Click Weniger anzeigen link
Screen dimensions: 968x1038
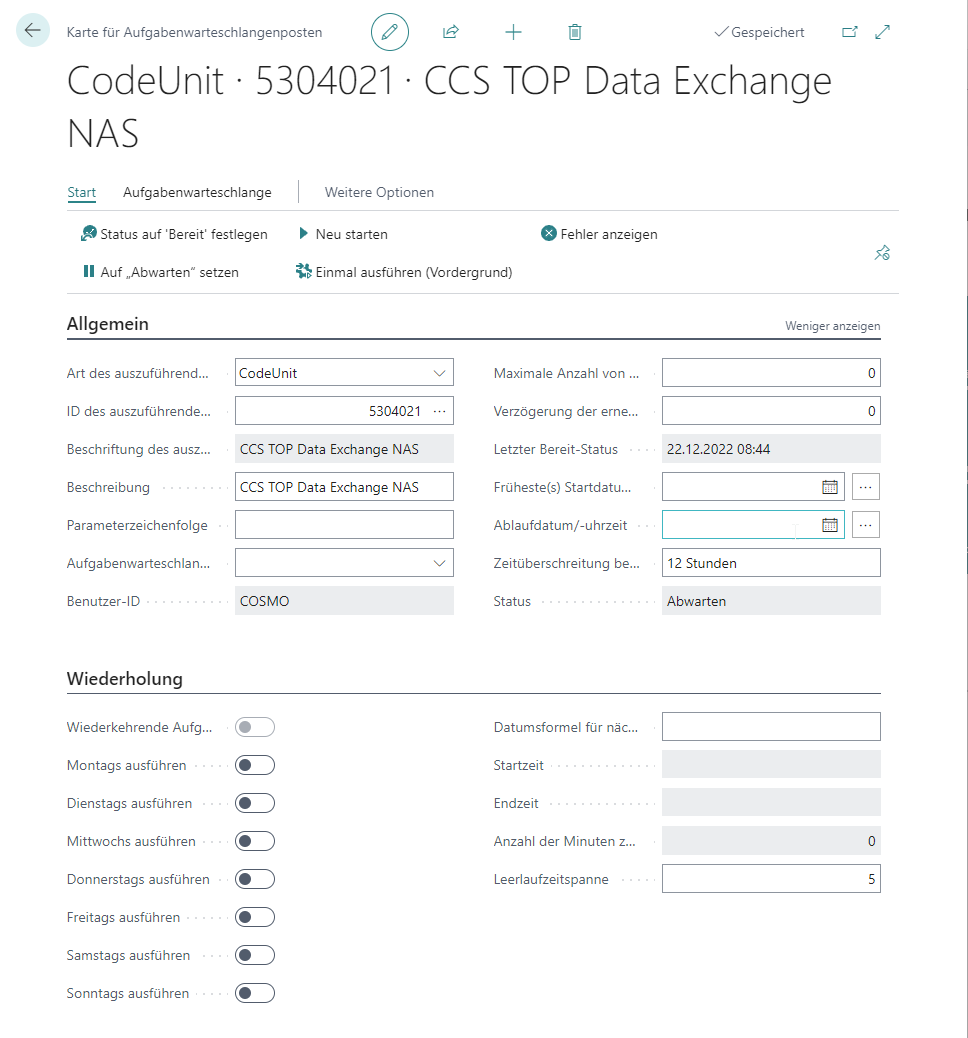coord(832,326)
